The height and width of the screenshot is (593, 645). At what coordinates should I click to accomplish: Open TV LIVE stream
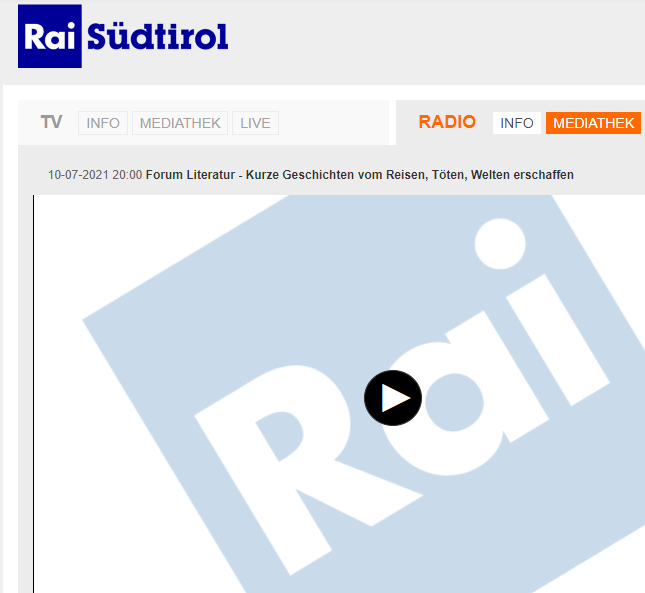[x=255, y=123]
